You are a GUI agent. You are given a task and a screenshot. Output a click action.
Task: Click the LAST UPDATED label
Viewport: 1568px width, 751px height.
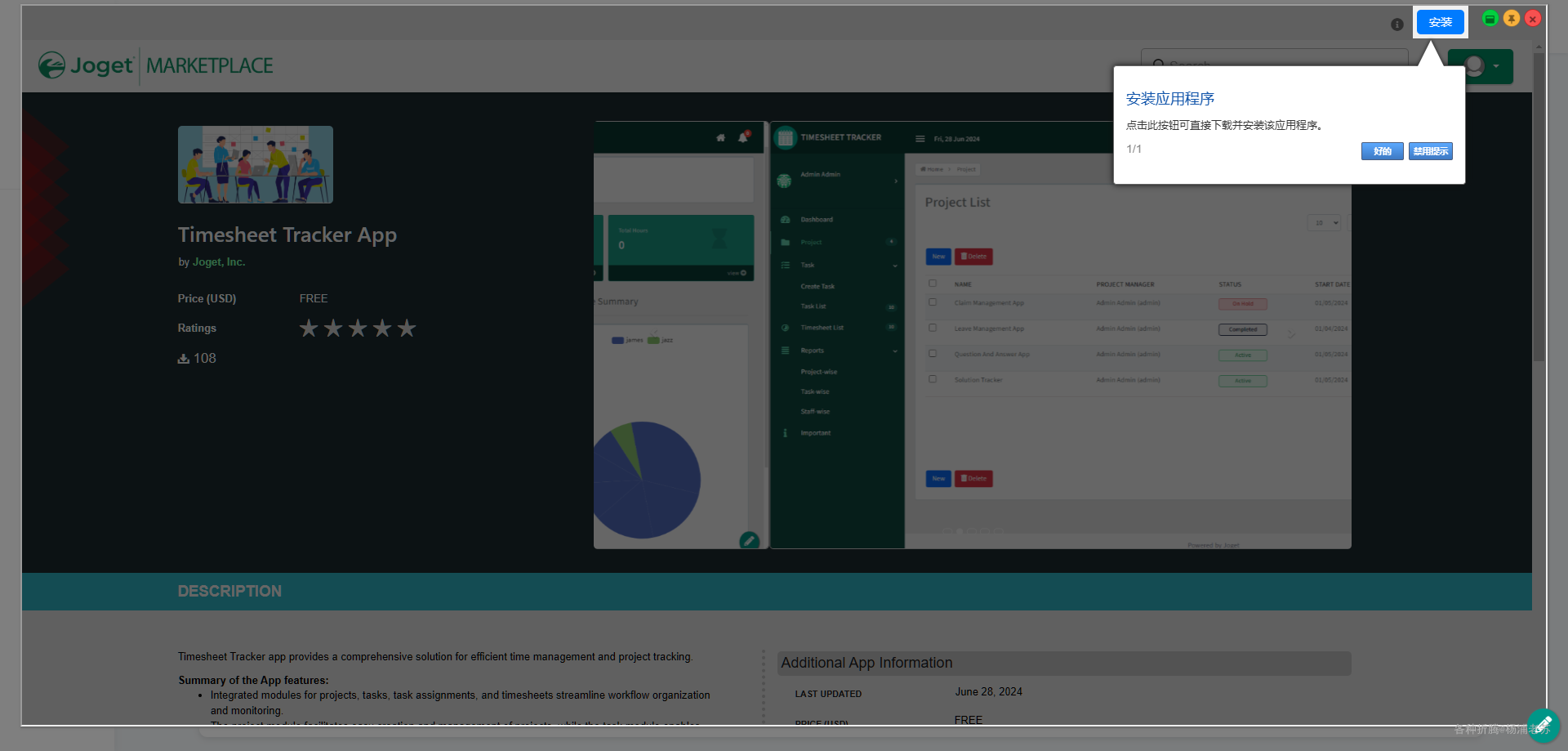click(828, 694)
